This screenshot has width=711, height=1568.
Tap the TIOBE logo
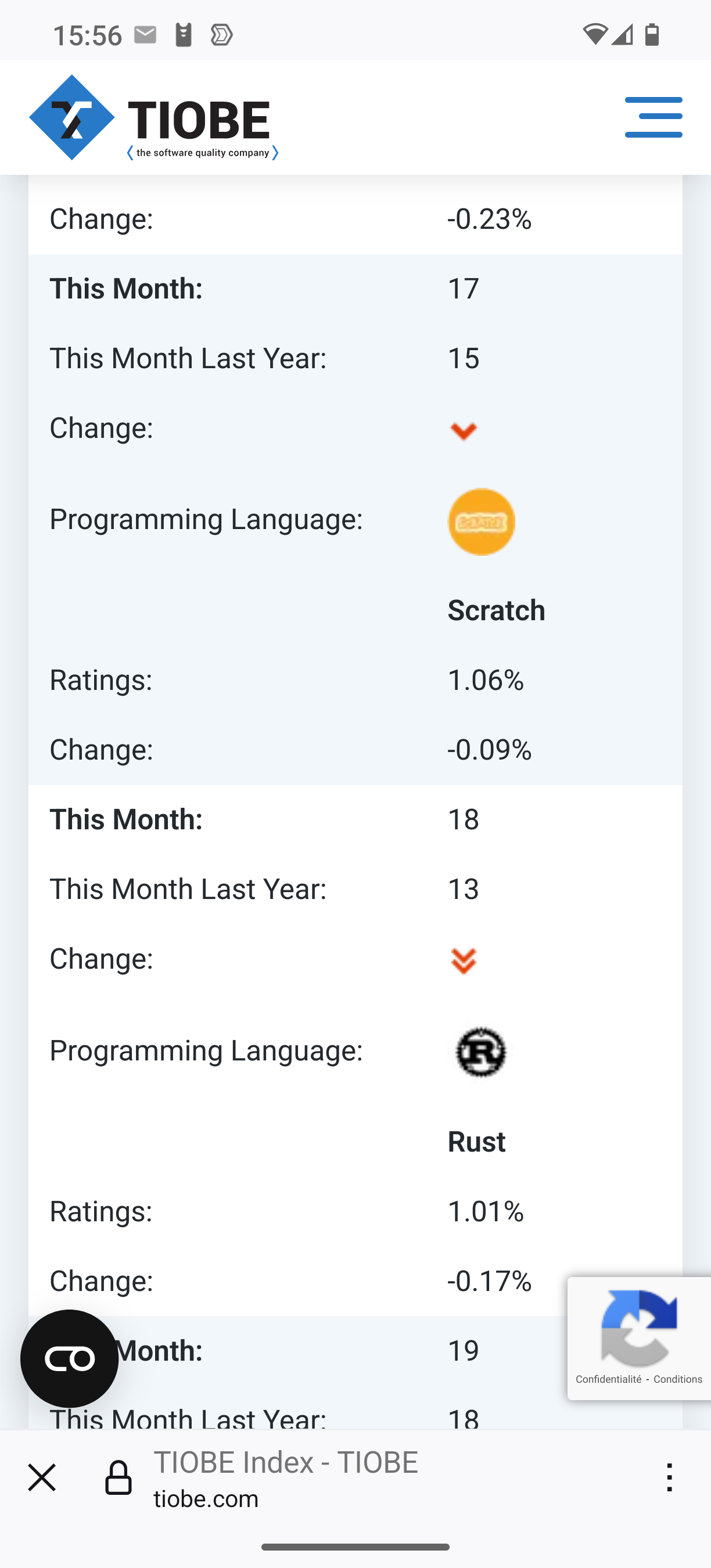pos(154,117)
